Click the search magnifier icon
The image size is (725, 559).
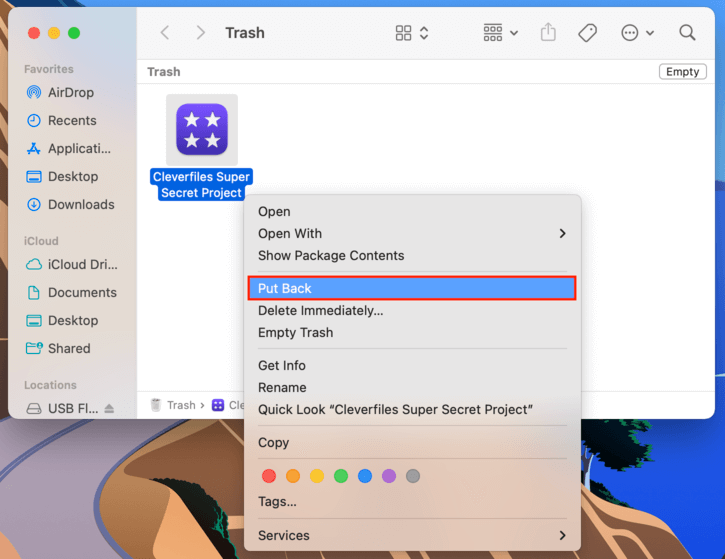point(687,33)
